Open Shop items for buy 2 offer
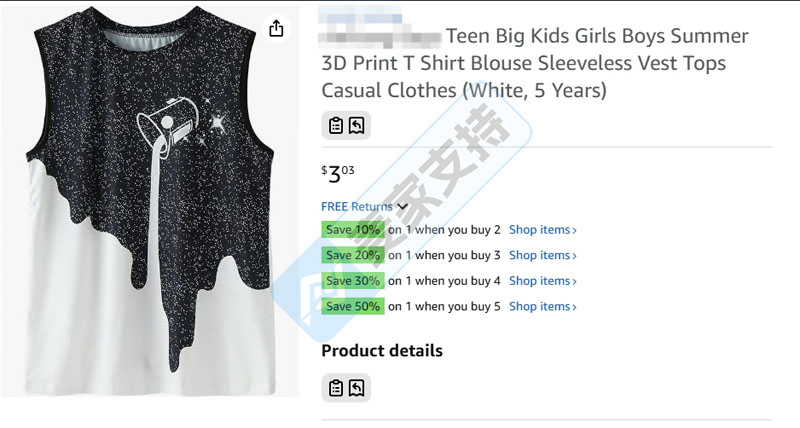 [x=543, y=230]
